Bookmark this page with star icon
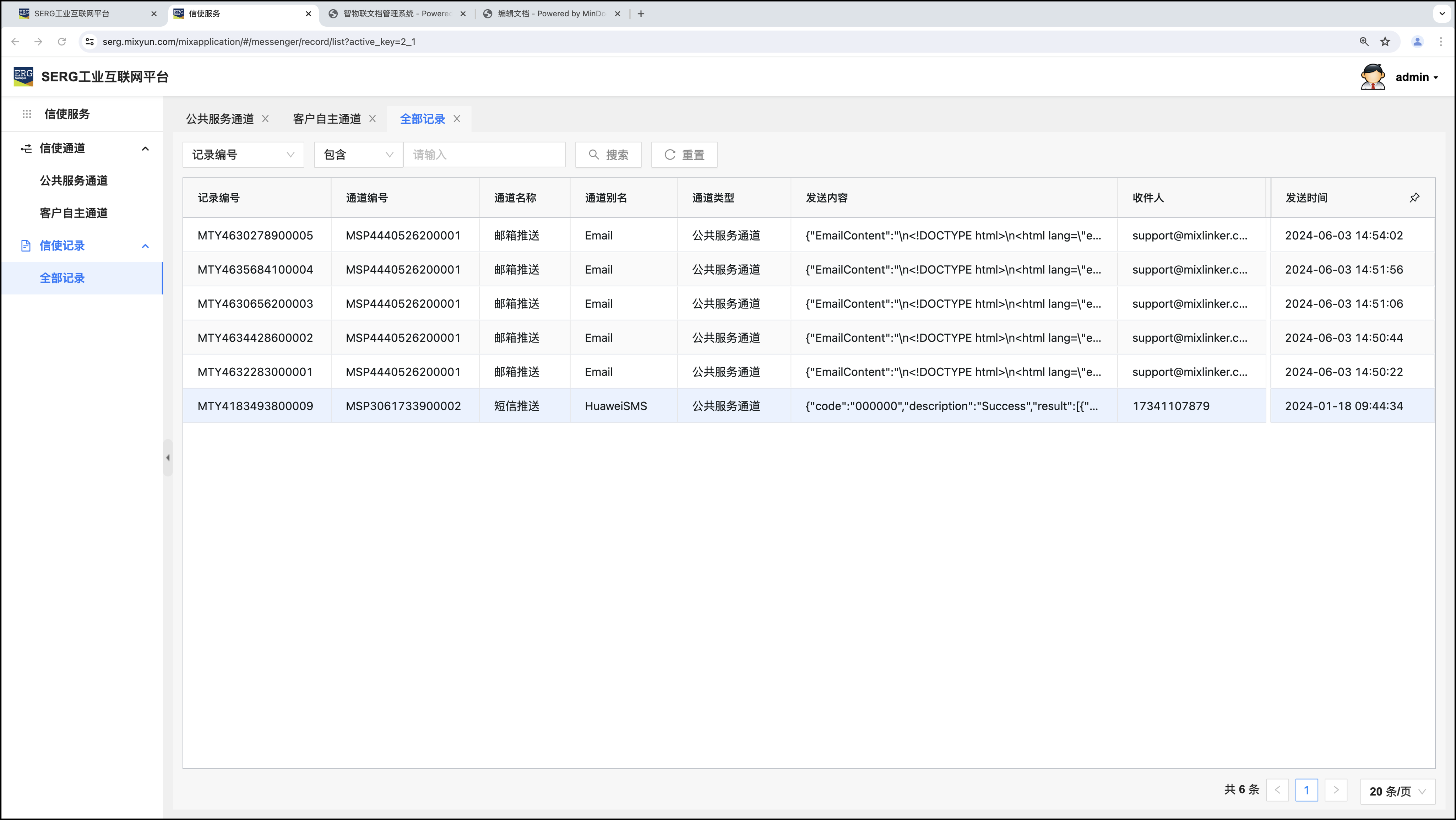This screenshot has height=820, width=1456. click(1385, 41)
